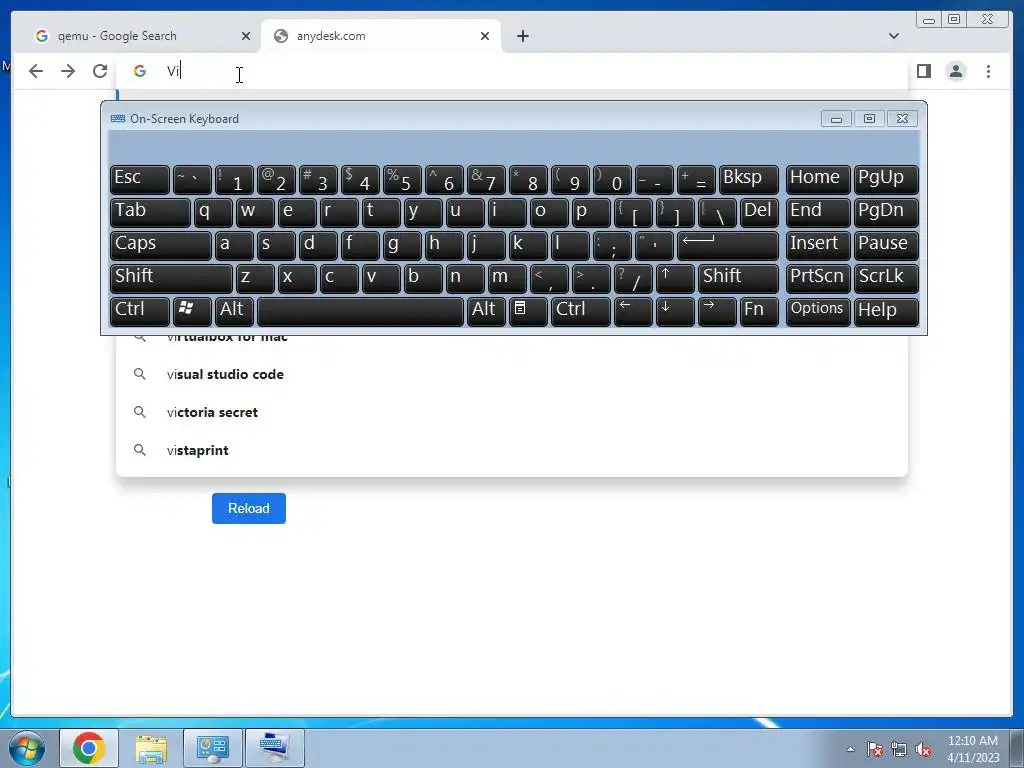1024x768 pixels.
Task: Close the qemu Google Search tab
Action: pyautogui.click(x=246, y=36)
